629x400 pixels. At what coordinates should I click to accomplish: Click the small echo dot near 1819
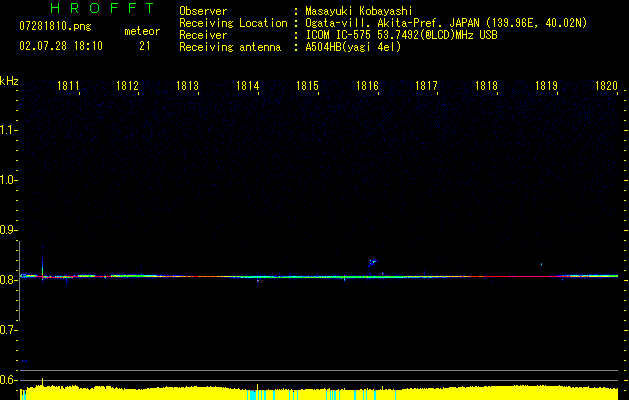click(541, 264)
